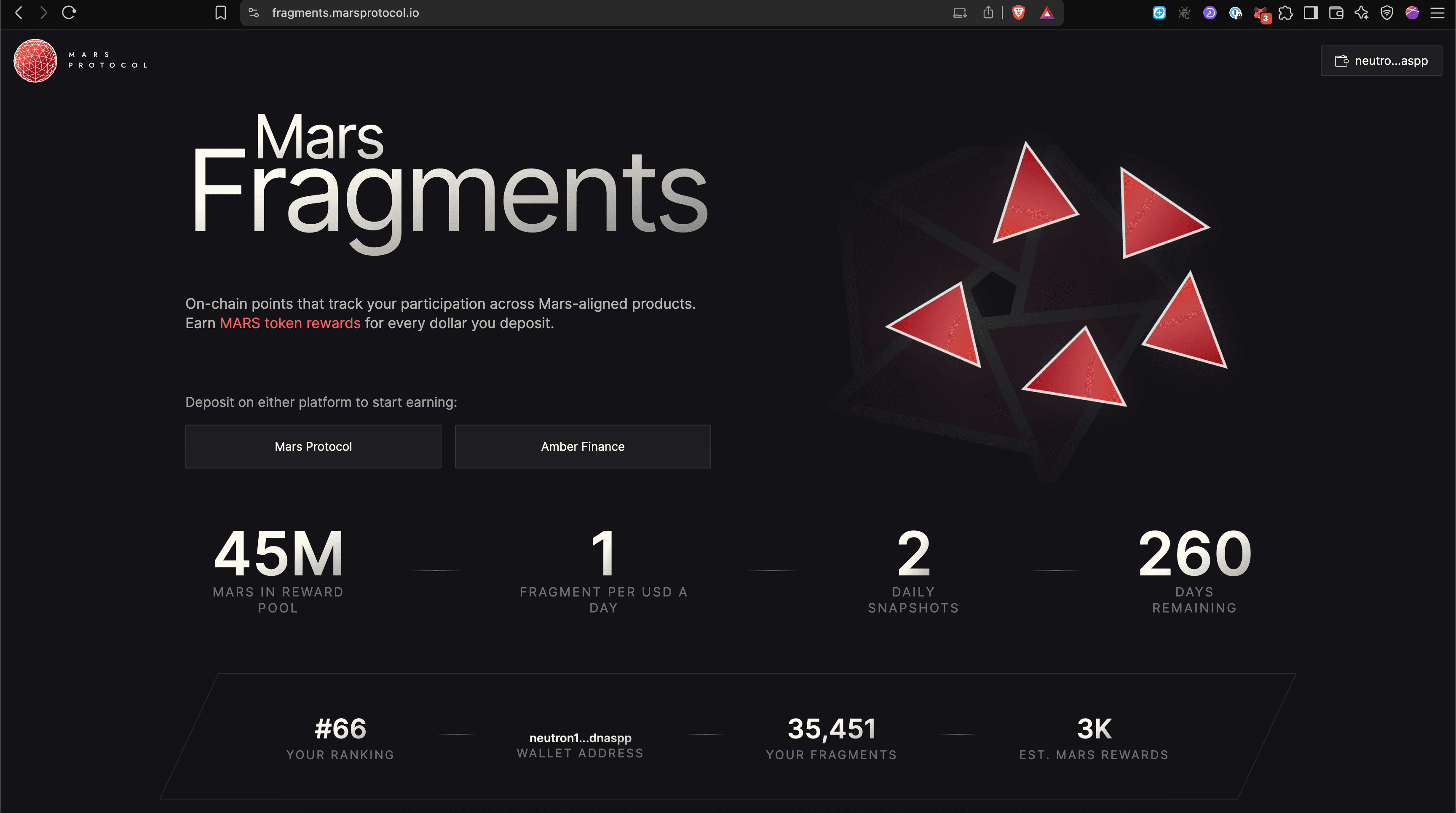Click the Mars Protocol globe logo

click(35, 61)
